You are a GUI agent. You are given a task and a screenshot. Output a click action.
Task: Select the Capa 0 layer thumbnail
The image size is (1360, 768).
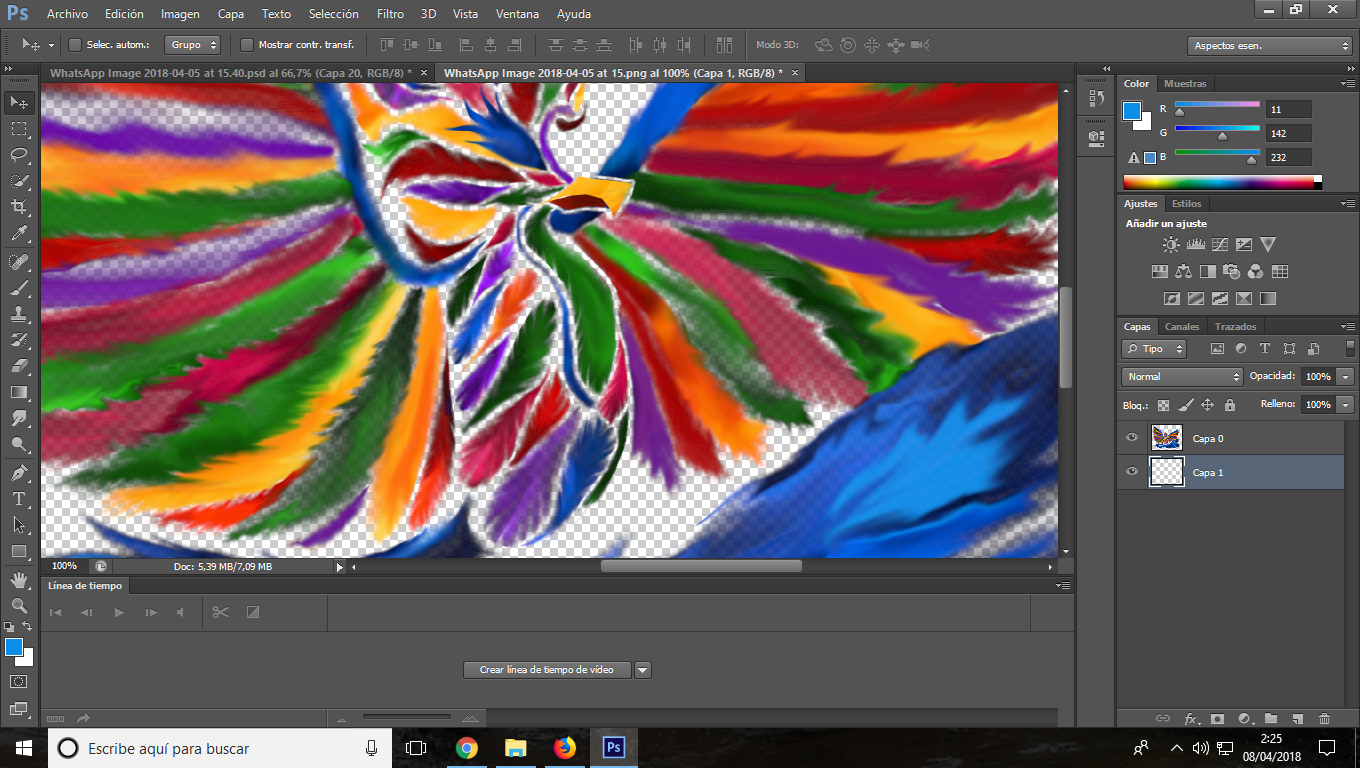(x=1167, y=438)
